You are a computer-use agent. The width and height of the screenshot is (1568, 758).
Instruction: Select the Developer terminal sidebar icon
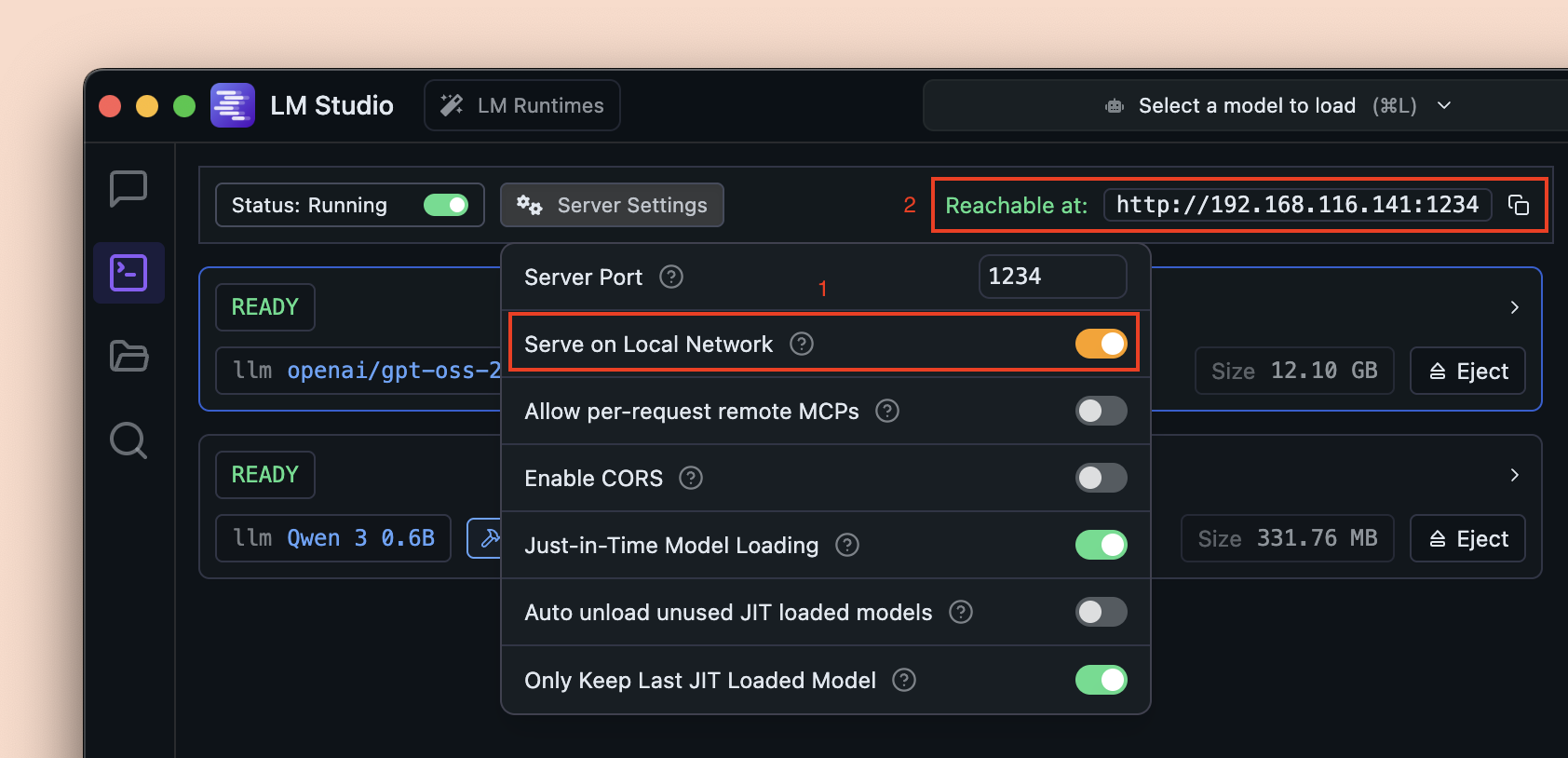tap(128, 273)
